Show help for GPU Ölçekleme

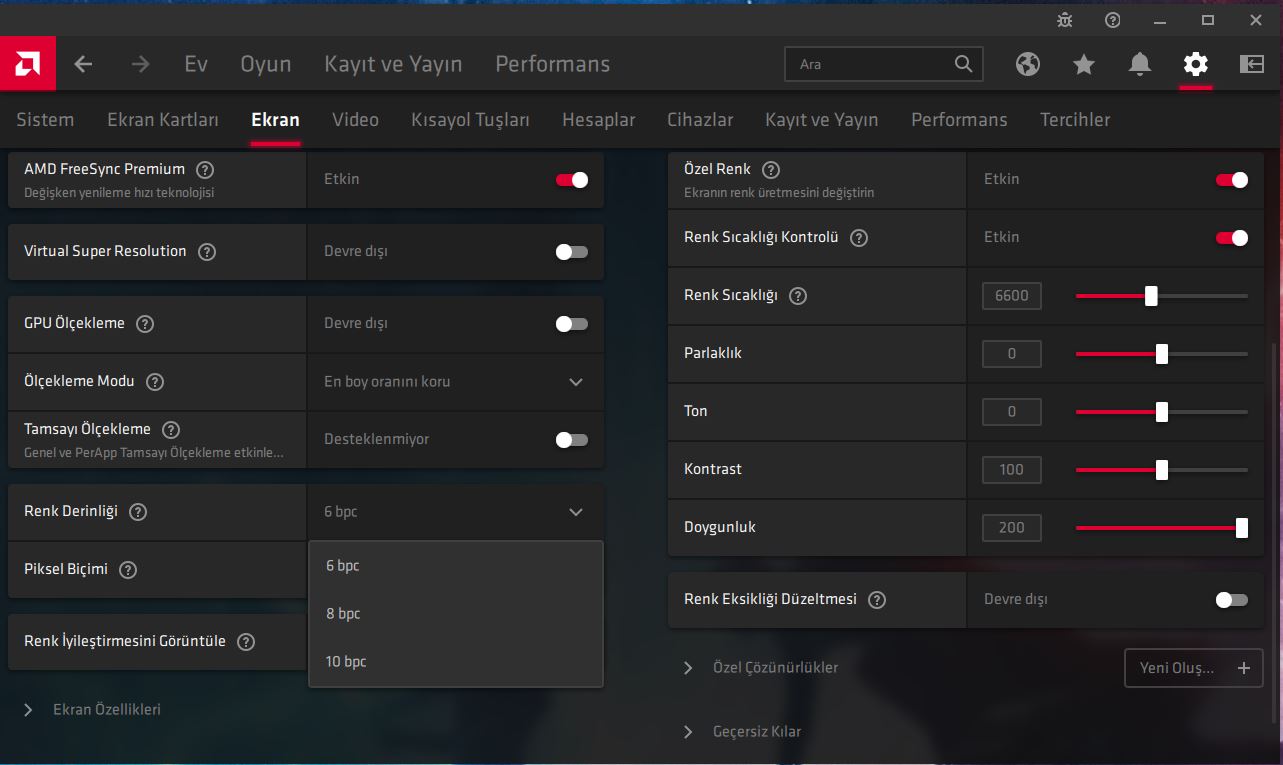[145, 324]
